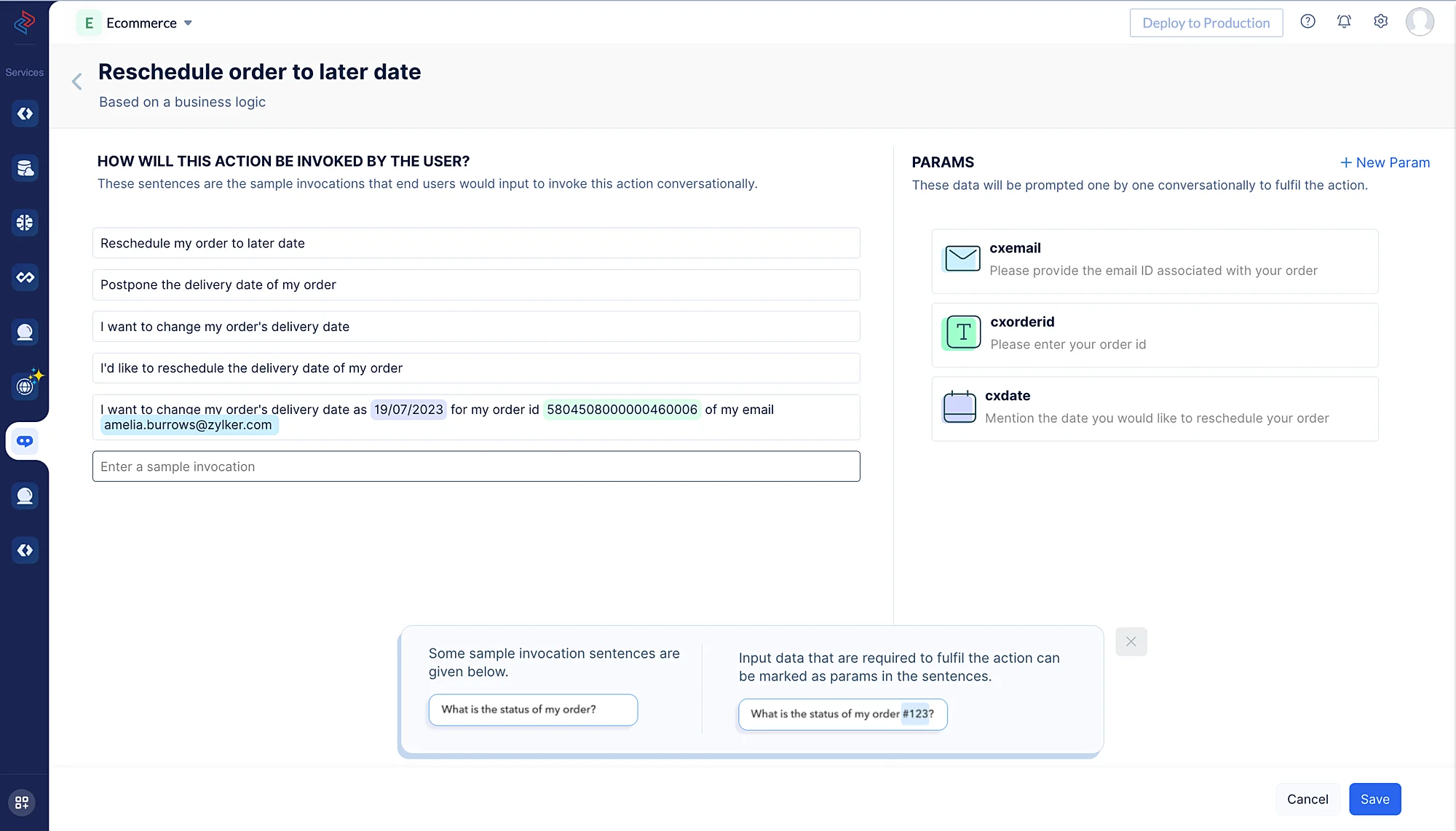
Task: Open the cxemail param card
Action: tap(1155, 261)
